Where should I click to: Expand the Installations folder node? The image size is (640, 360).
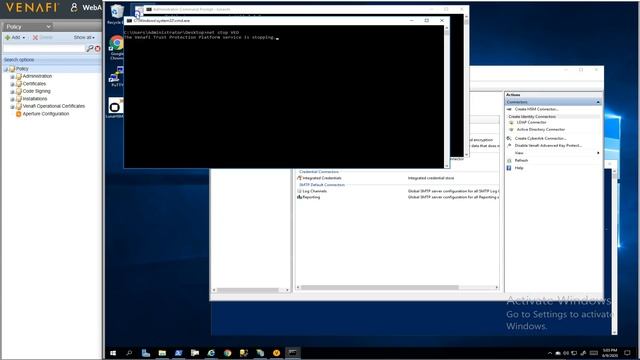[12, 99]
